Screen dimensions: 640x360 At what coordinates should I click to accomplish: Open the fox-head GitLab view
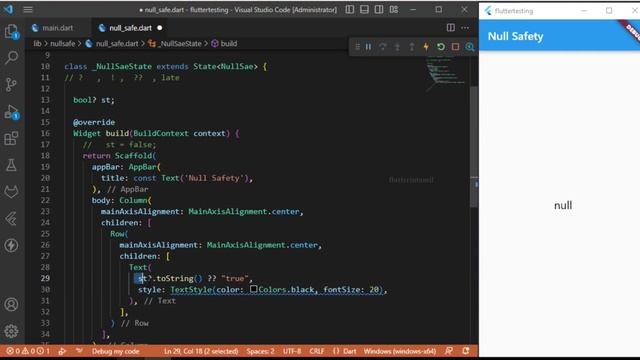tap(11, 192)
